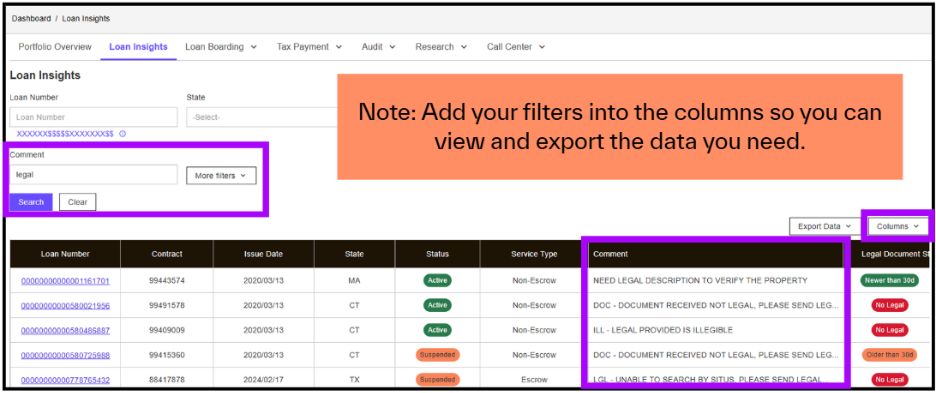Screen dimensions: 936x393
Task: Click the Comment field containing 'legal'
Action: (x=93, y=174)
